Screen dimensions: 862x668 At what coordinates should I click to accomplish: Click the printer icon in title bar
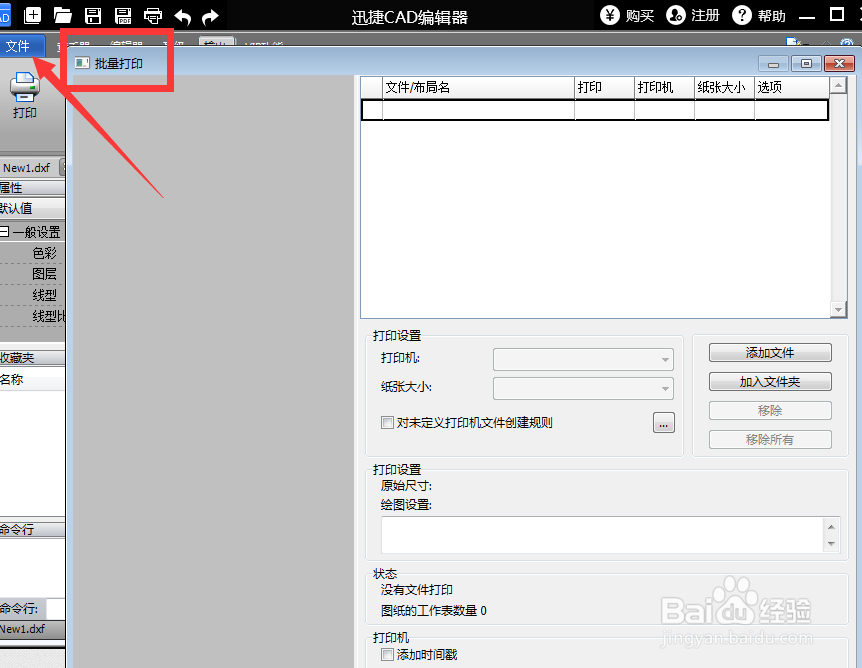tap(153, 16)
